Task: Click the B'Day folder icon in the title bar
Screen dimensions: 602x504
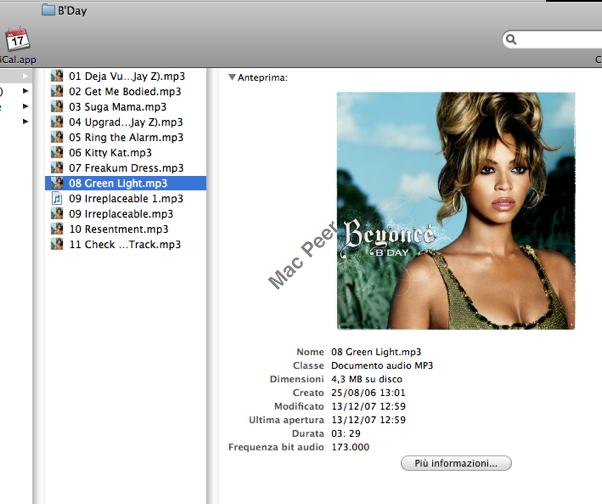Action: (x=48, y=10)
